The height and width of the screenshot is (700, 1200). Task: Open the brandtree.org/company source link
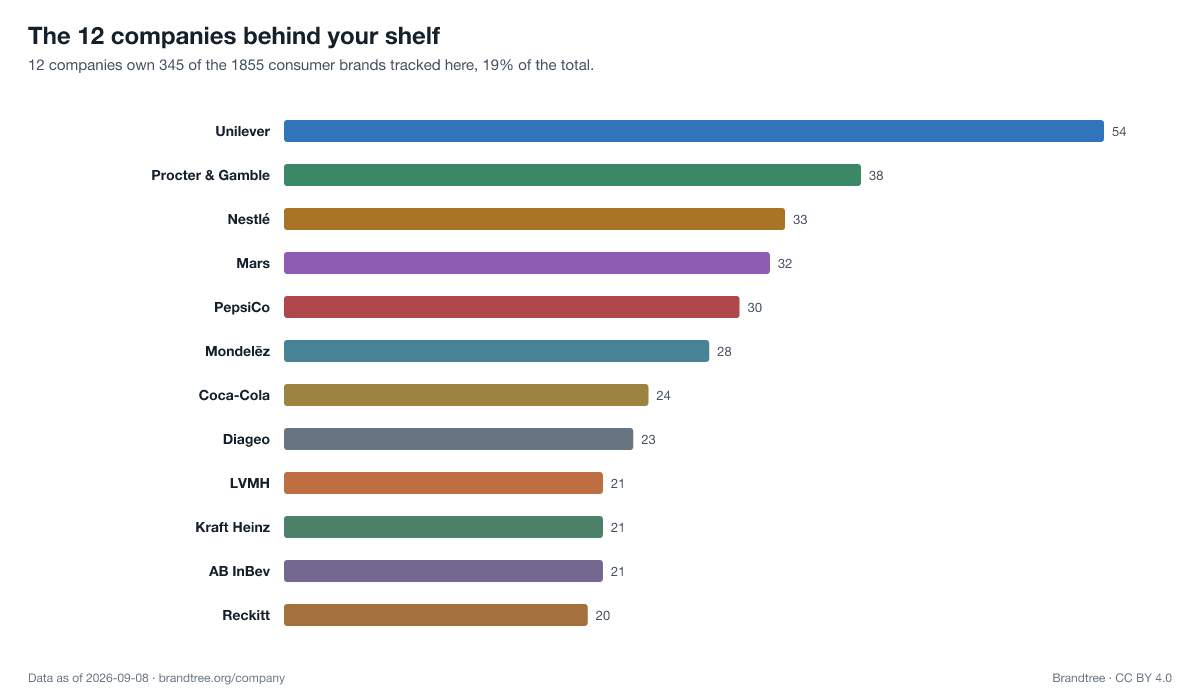(x=222, y=678)
